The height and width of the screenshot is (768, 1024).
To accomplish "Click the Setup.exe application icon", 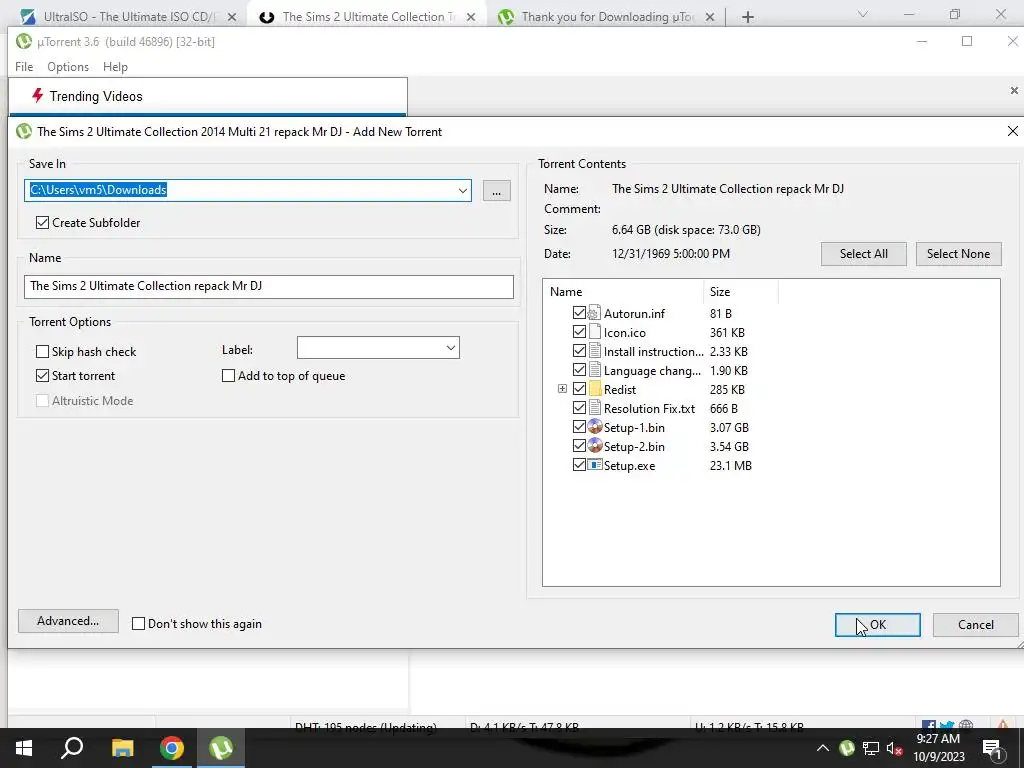I will coord(594,464).
